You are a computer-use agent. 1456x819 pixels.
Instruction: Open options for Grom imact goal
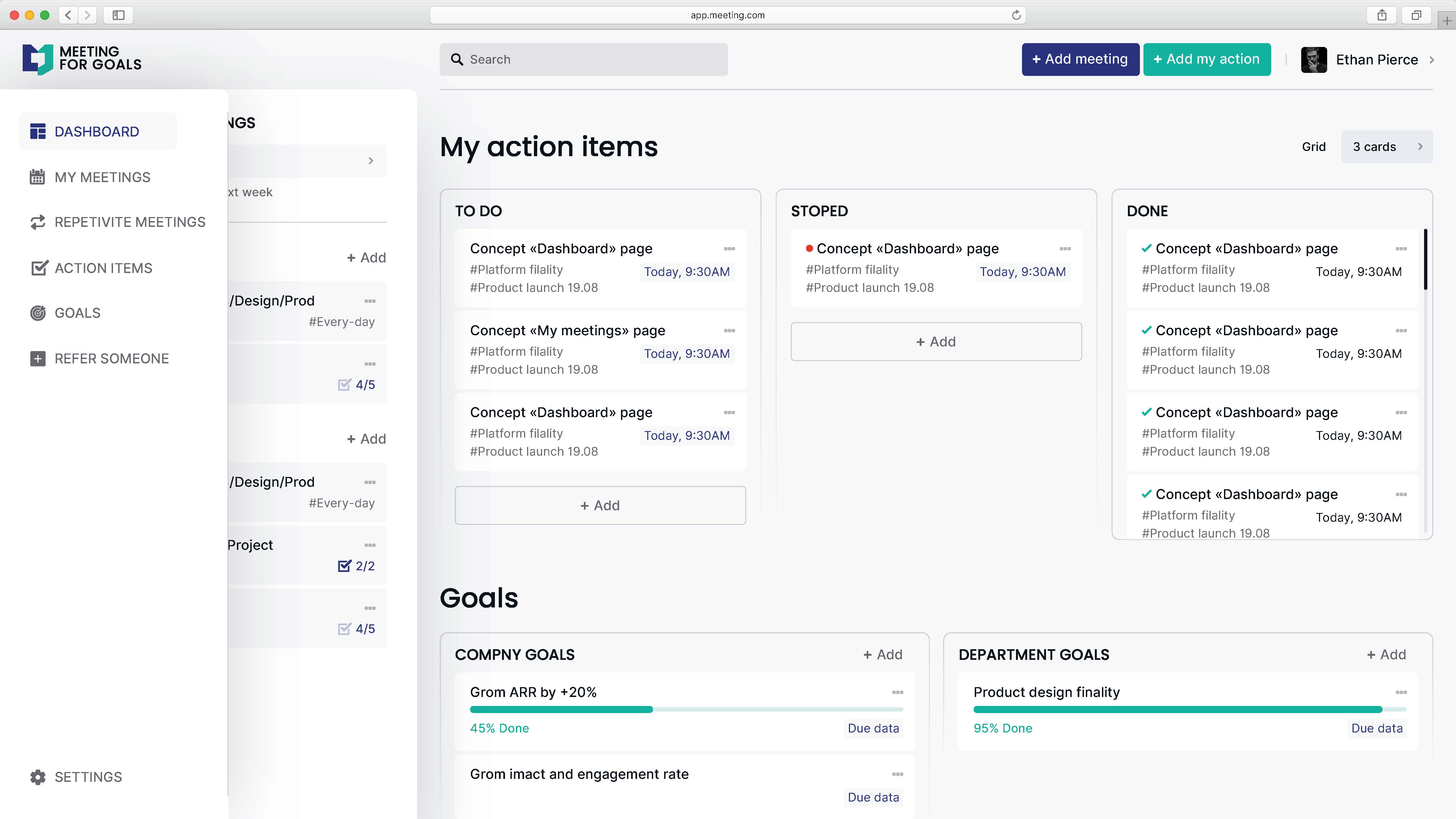898,774
